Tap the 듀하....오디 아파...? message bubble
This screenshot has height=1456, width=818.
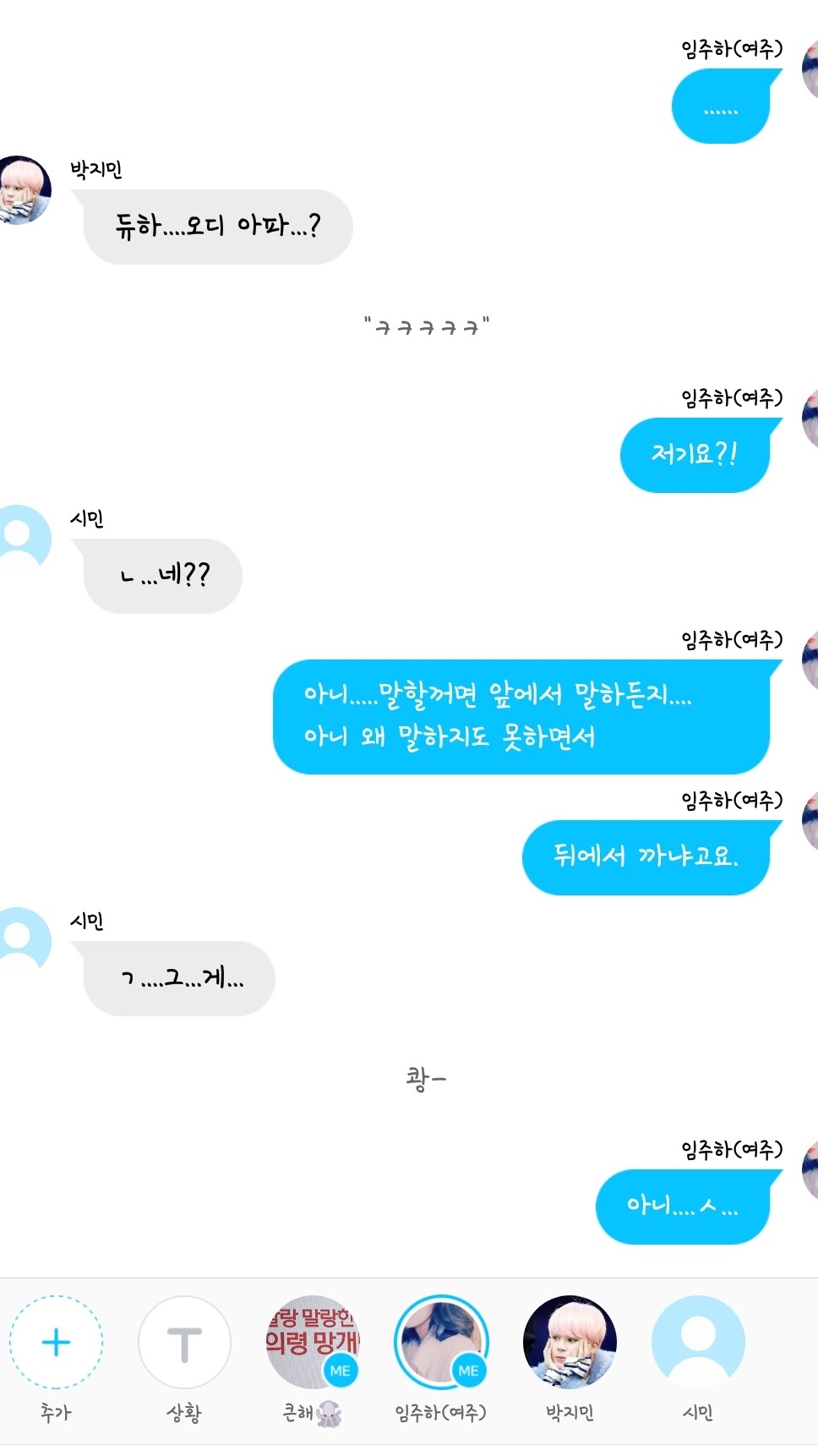pyautogui.click(x=216, y=227)
